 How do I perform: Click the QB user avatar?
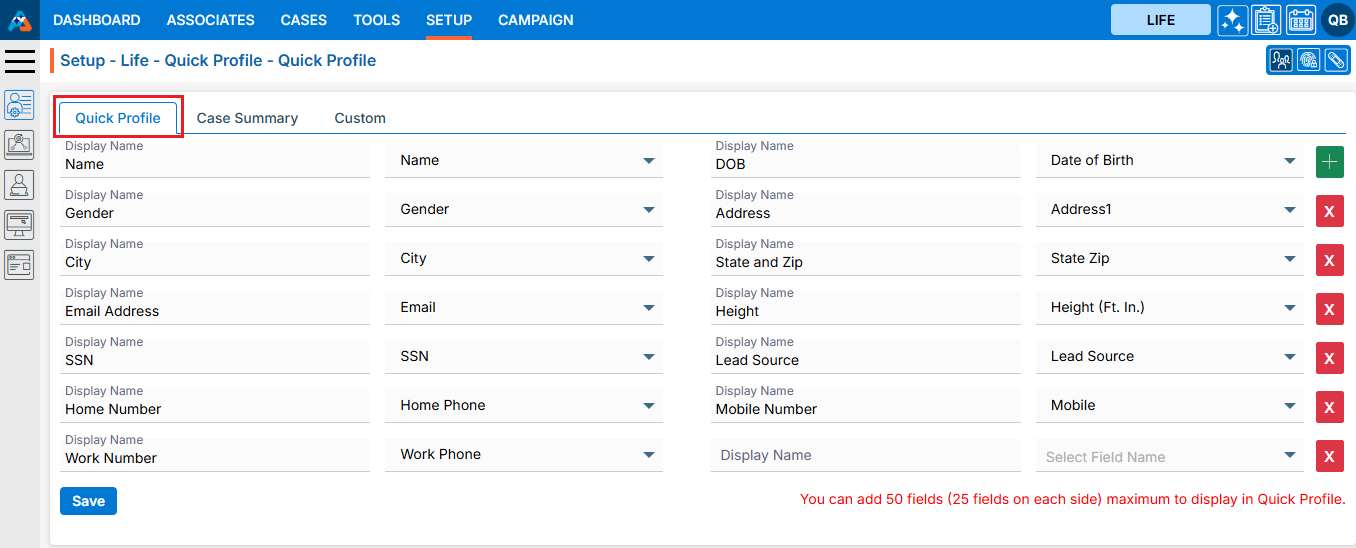pos(1337,20)
